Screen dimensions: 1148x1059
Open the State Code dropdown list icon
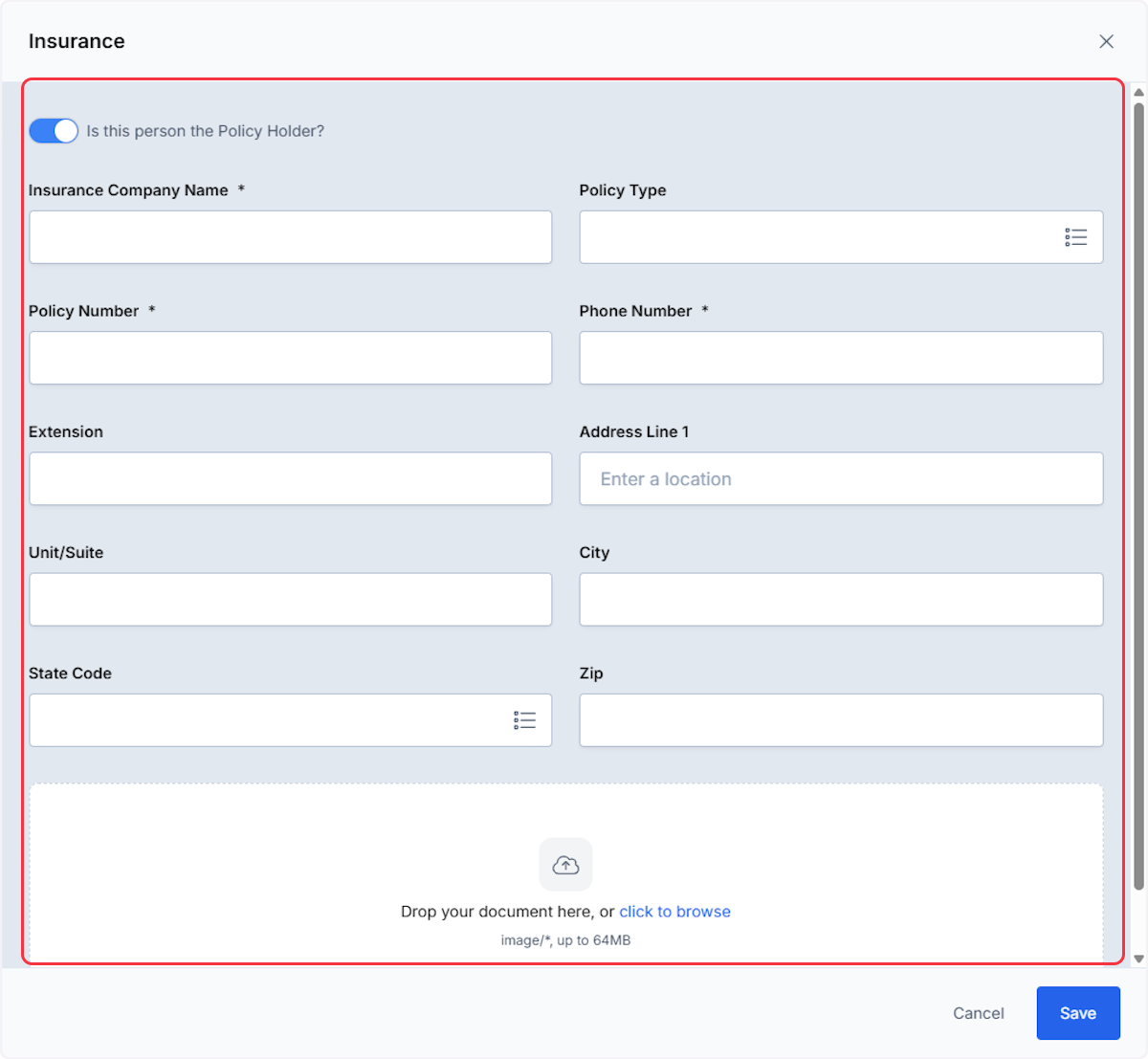pos(524,720)
